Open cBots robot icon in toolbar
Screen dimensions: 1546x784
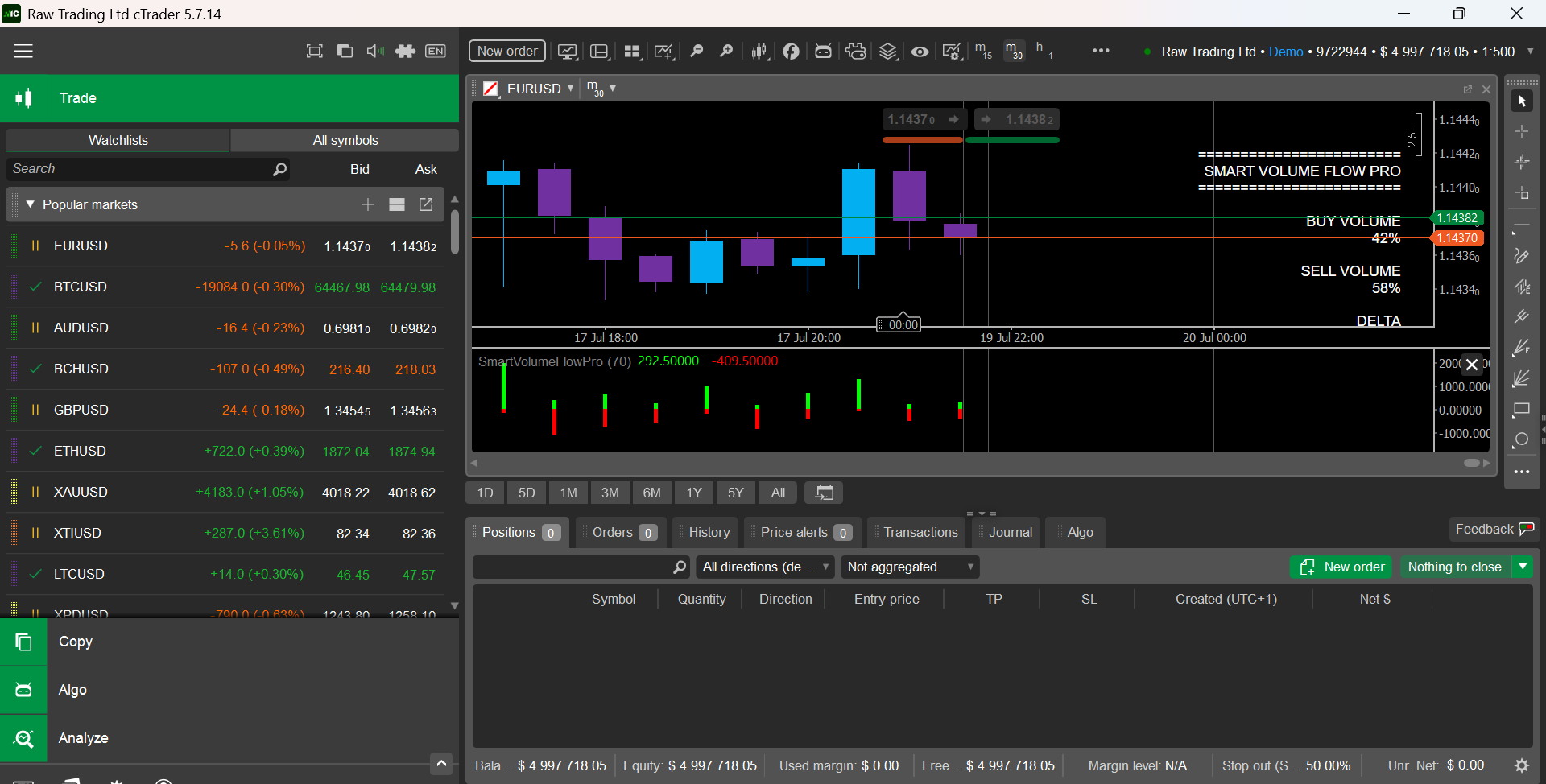pyautogui.click(x=823, y=52)
